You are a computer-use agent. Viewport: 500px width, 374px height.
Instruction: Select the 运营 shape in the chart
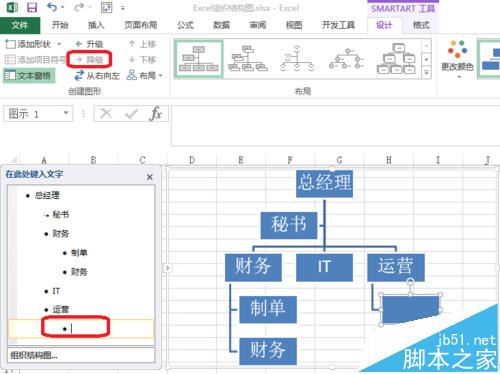pyautogui.click(x=396, y=267)
